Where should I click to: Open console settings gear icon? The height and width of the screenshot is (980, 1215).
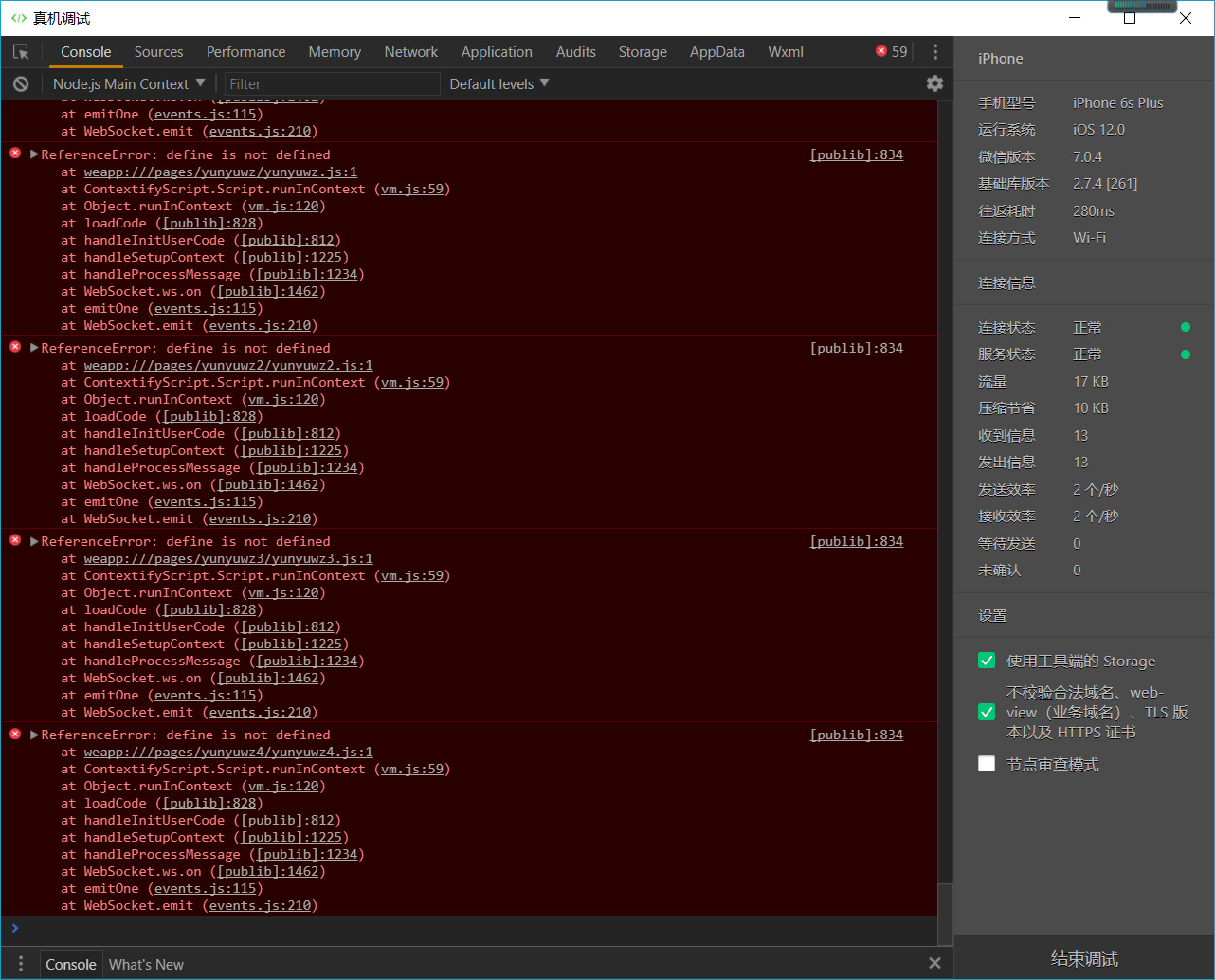tap(934, 83)
